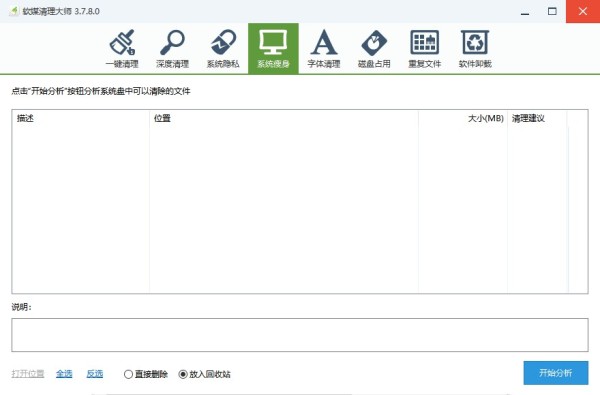Screen dimensions: 600x395
Task: Minimize the 软媒清理大师 window
Action: click(525, 11)
